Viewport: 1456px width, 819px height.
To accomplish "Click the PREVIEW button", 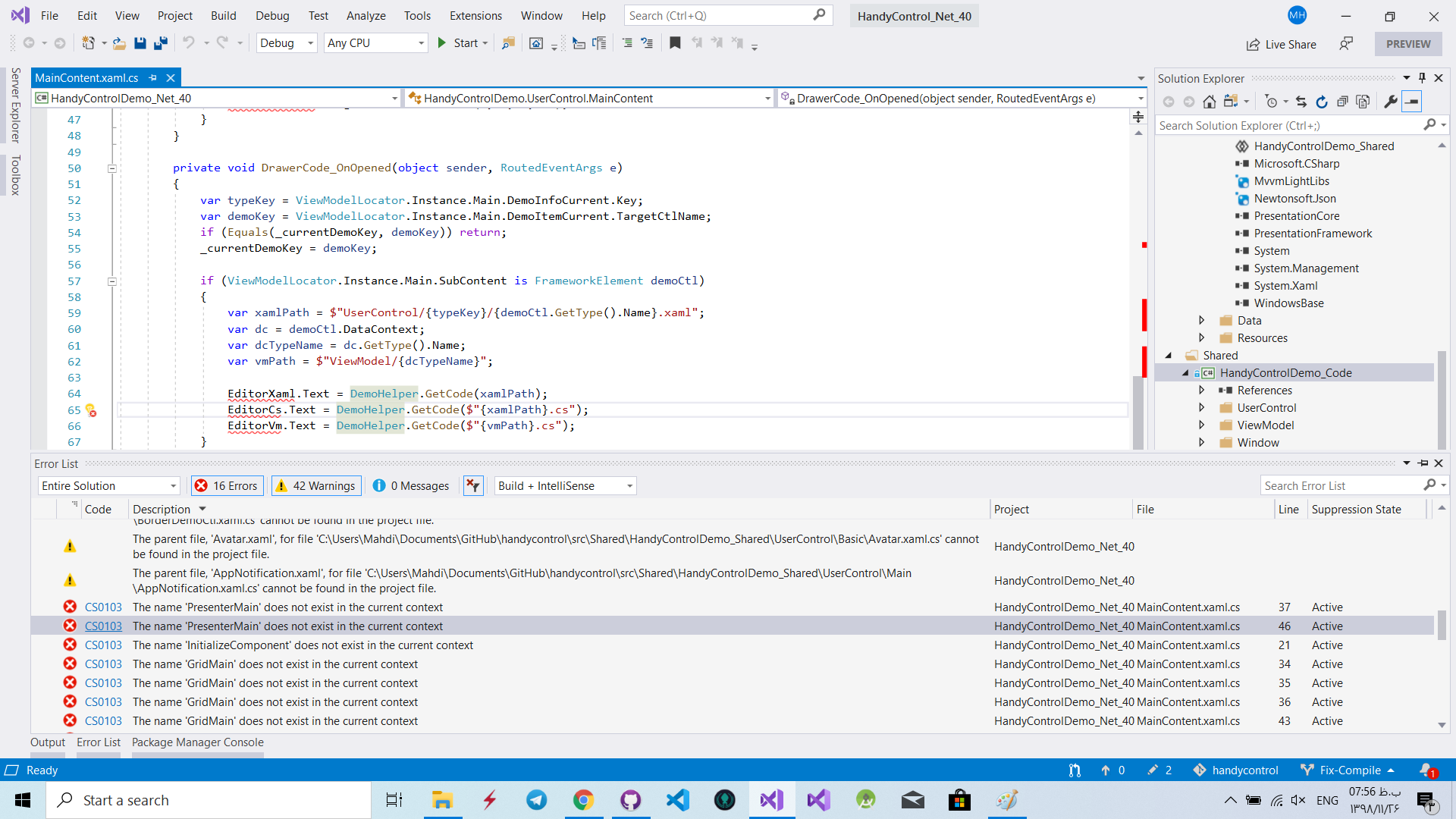I will pyautogui.click(x=1408, y=44).
